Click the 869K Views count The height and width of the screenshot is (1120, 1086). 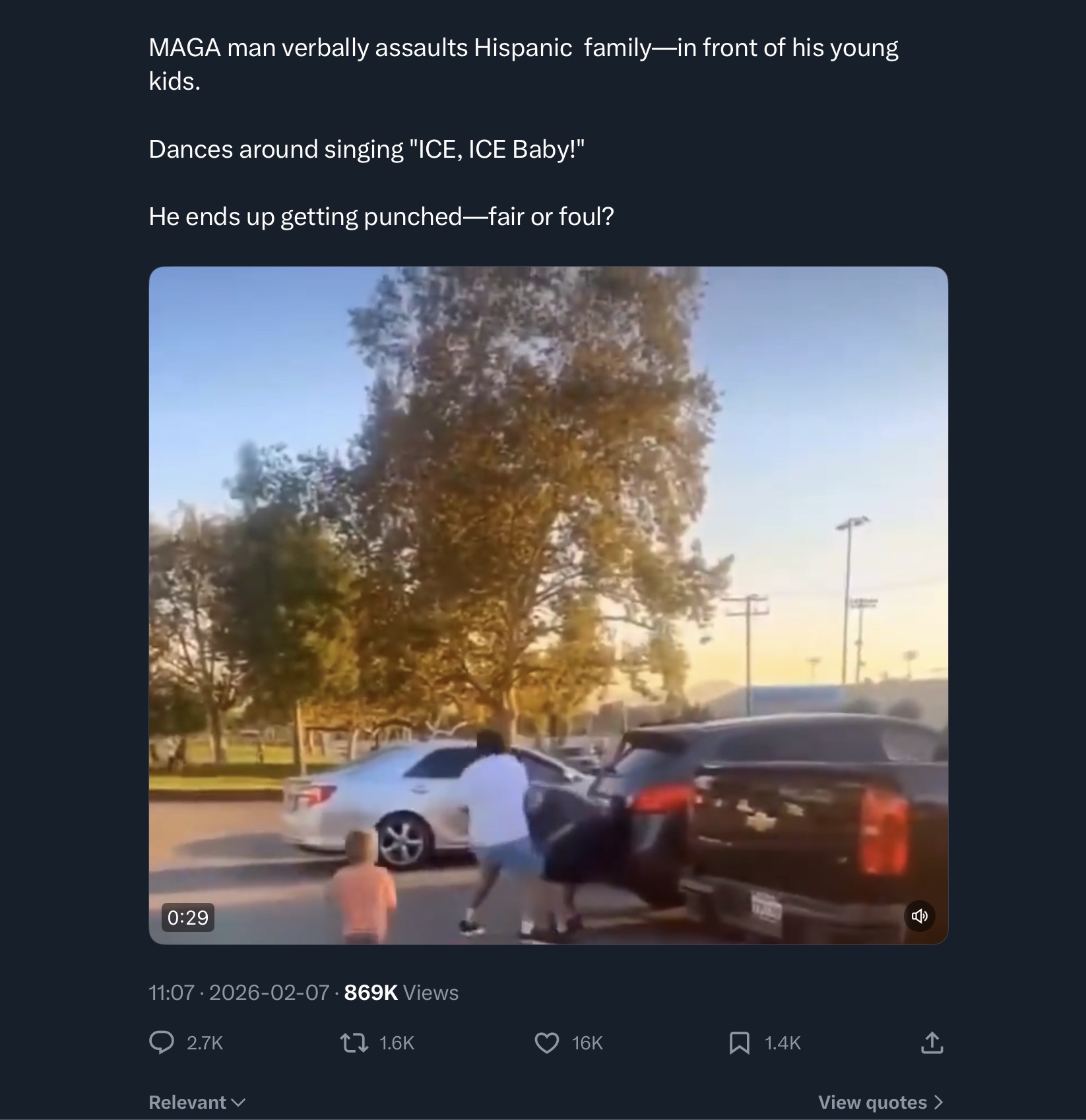401,993
